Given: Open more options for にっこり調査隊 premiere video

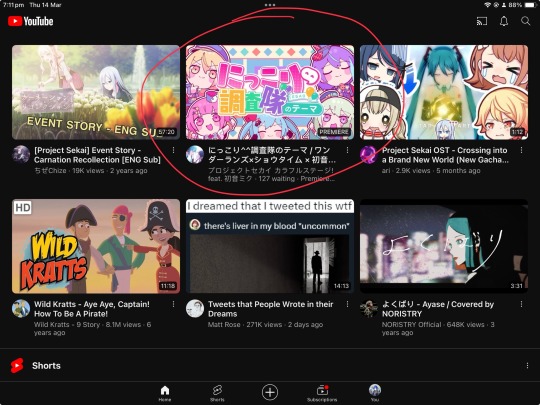Looking at the screenshot, I should pos(347,150).
